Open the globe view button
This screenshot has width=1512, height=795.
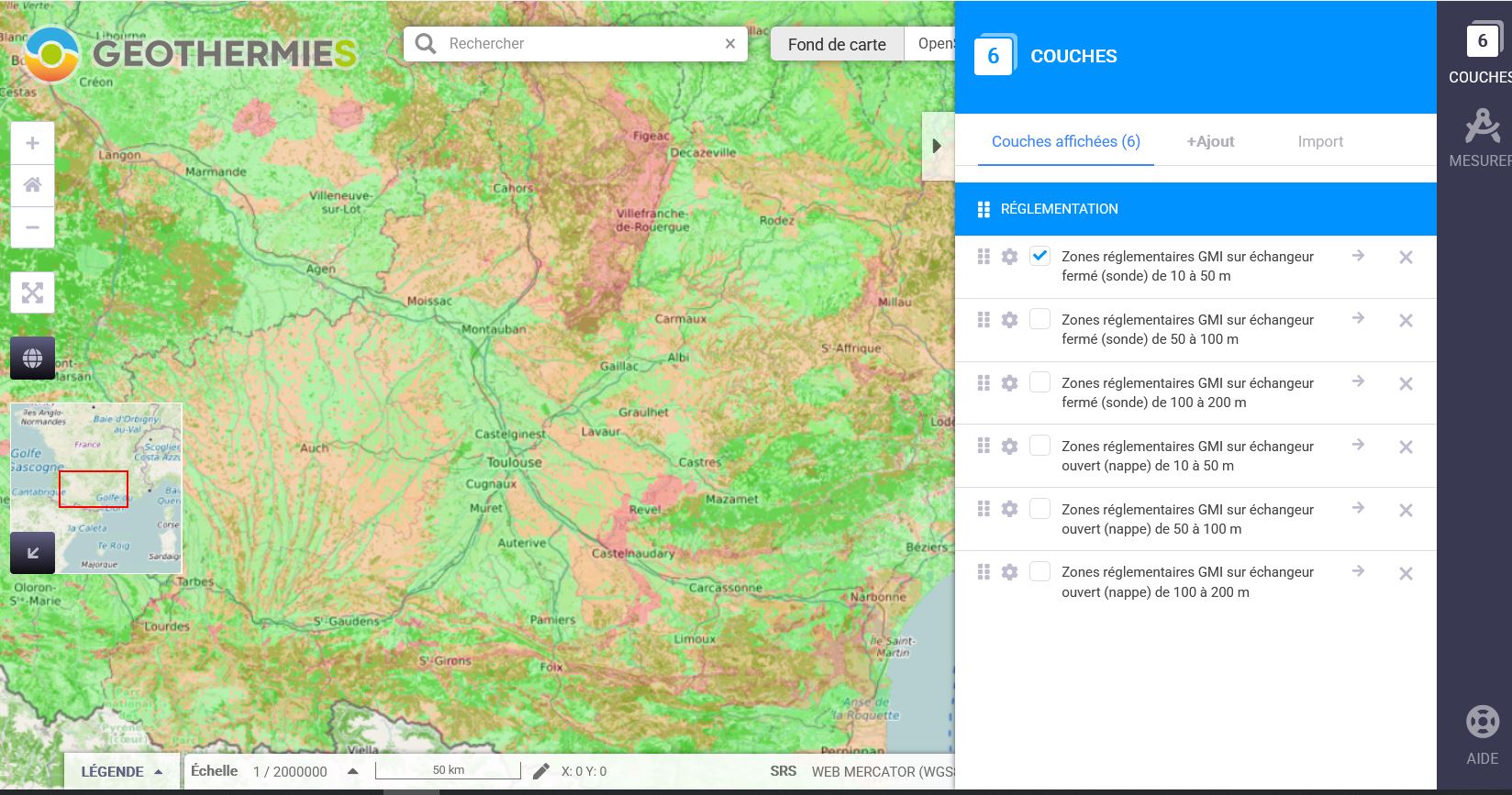[32, 358]
